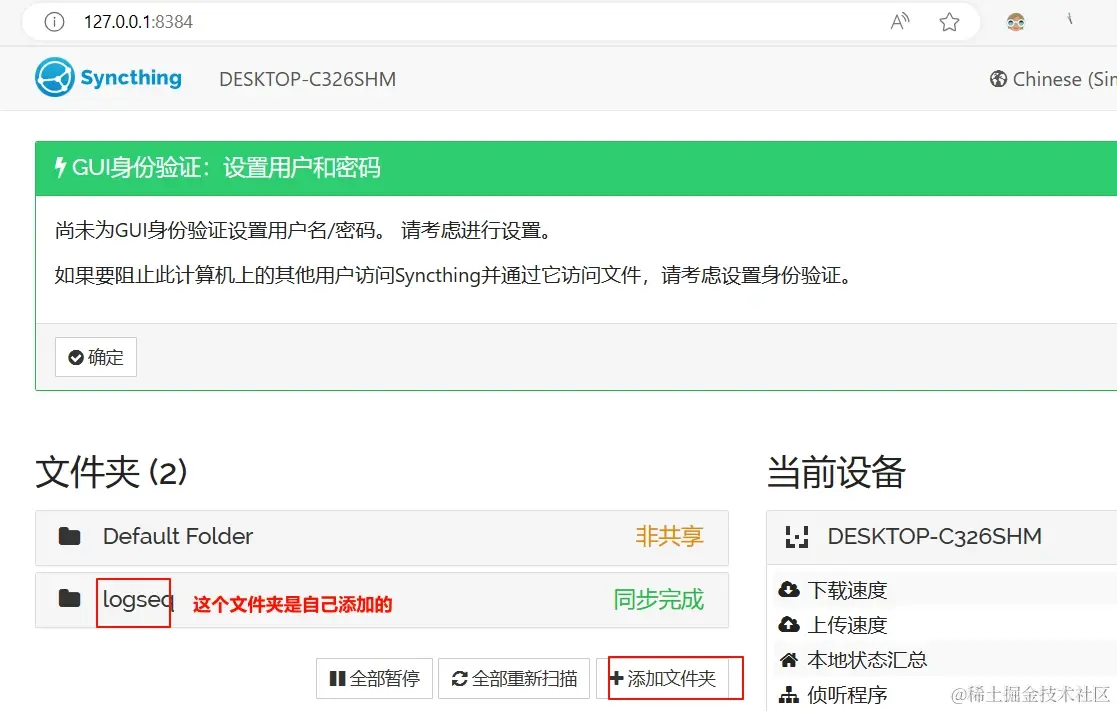The width and height of the screenshot is (1117, 711).
Task: Click the download speed cloud icon
Action: click(x=791, y=589)
